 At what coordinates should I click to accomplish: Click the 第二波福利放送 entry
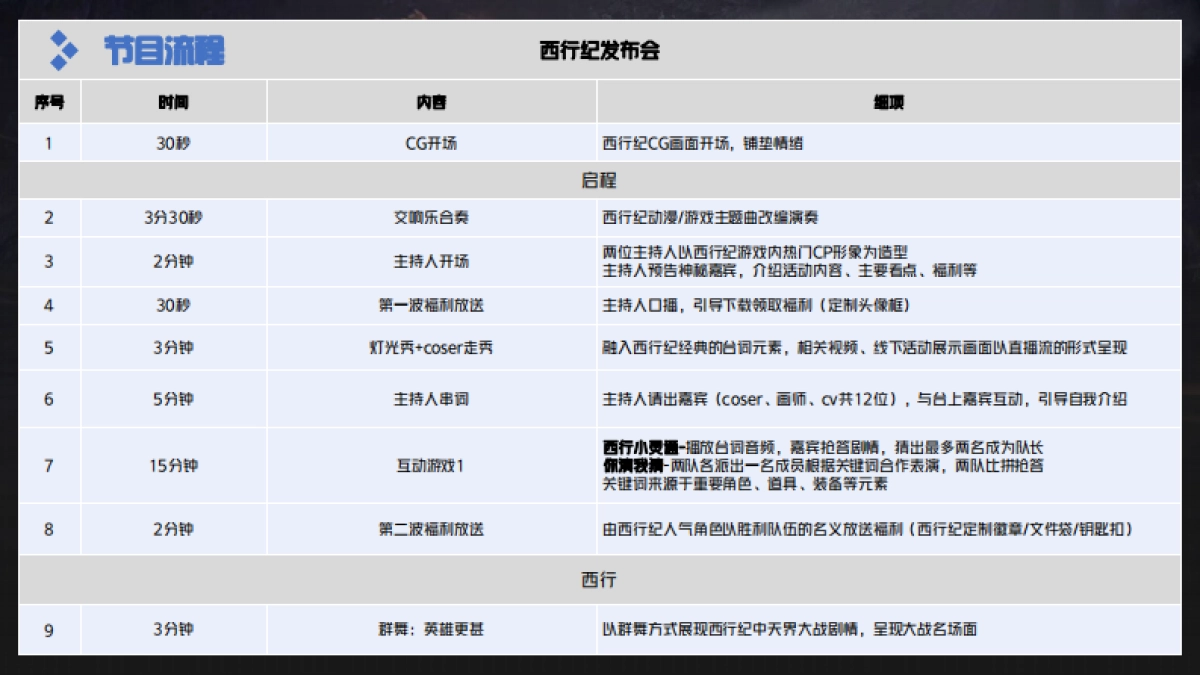[430, 529]
